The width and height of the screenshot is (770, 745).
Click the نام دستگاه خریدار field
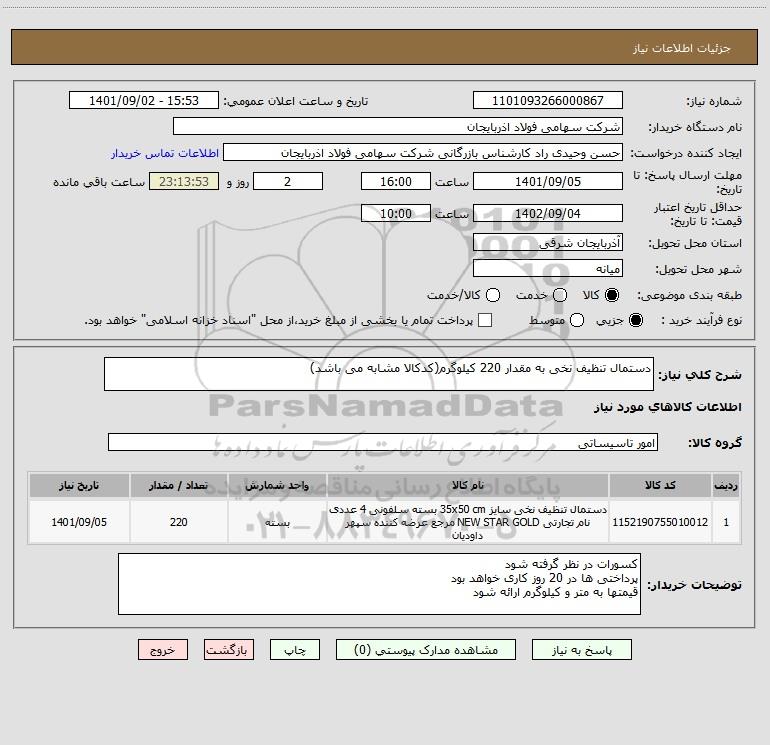click(398, 126)
